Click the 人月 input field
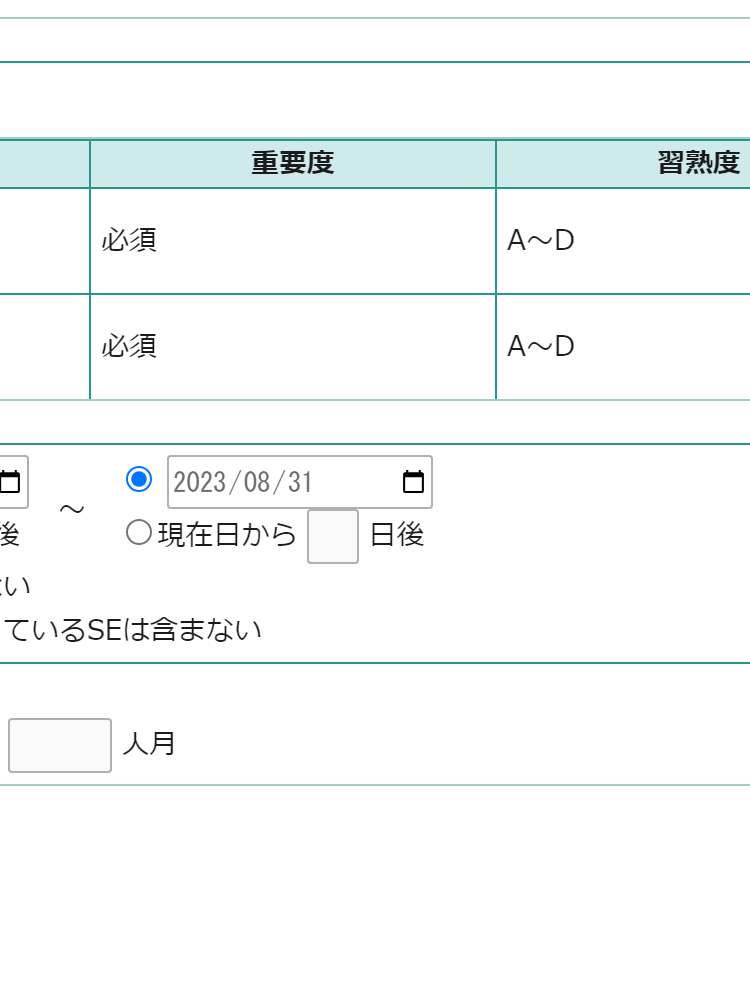The width and height of the screenshot is (750, 1006). click(x=60, y=745)
